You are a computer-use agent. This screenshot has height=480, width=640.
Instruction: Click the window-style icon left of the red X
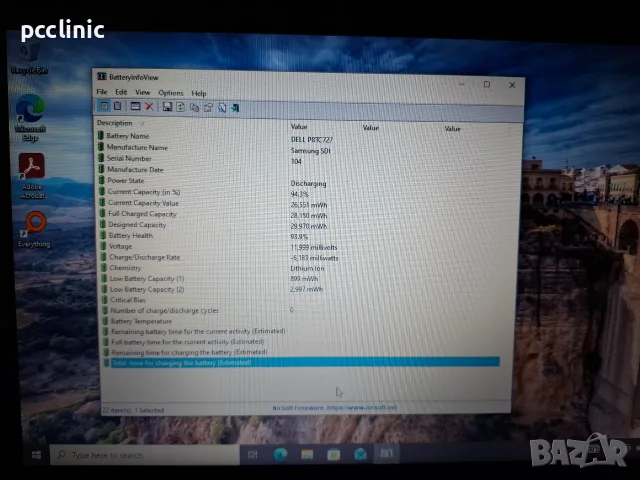coord(135,107)
